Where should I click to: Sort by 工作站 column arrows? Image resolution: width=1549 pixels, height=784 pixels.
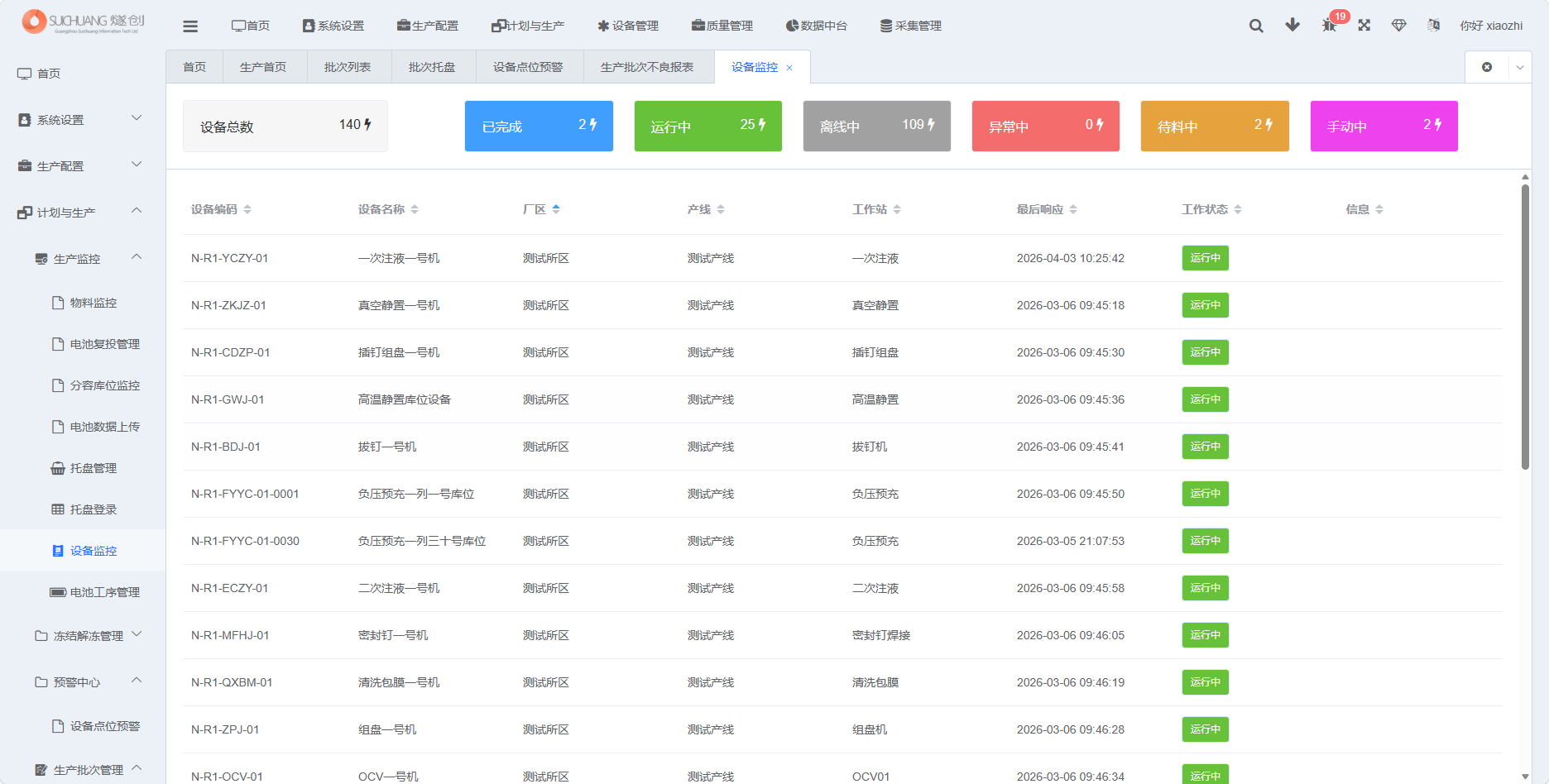click(x=897, y=210)
